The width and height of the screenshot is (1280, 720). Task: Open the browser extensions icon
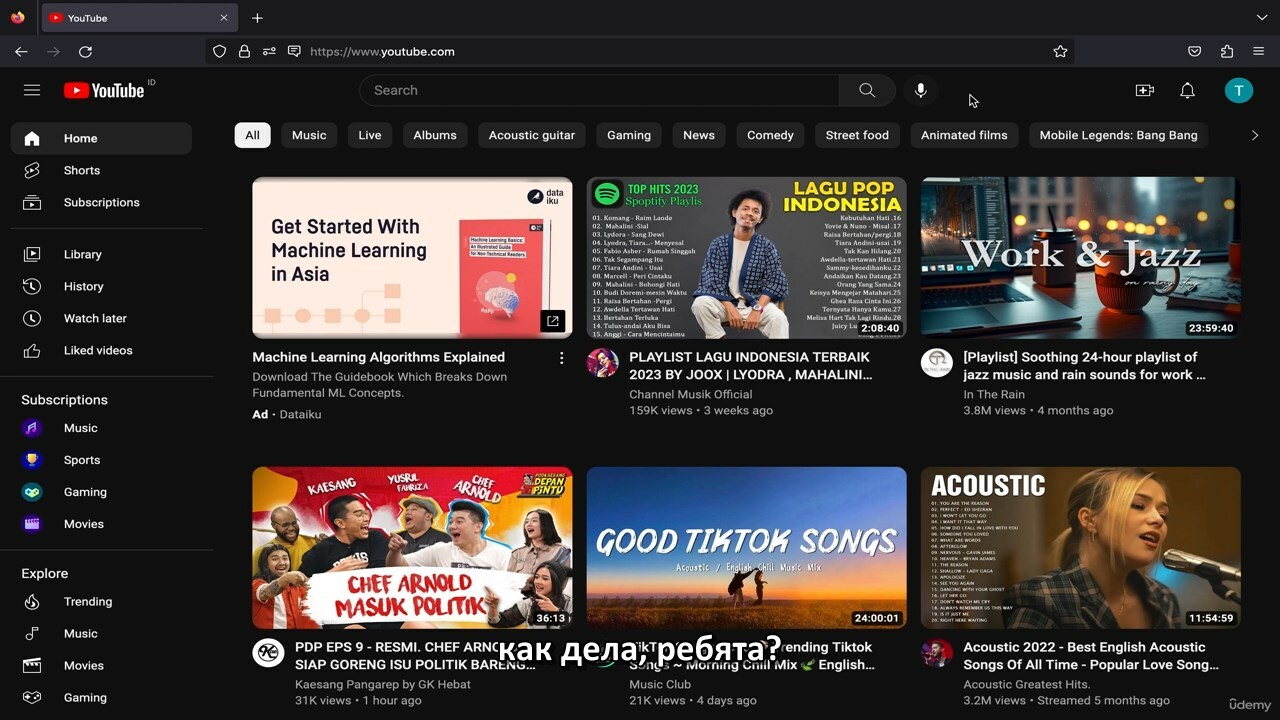click(1227, 51)
